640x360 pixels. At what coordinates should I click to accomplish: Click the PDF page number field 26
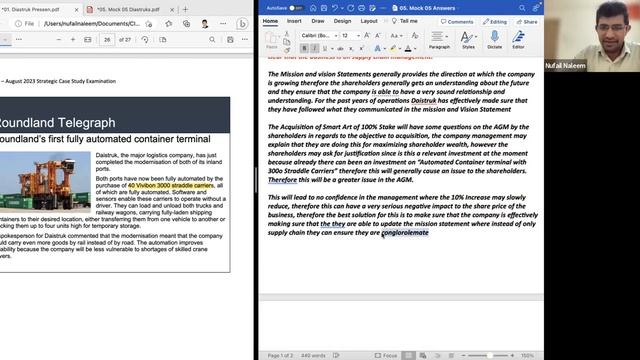click(107, 40)
